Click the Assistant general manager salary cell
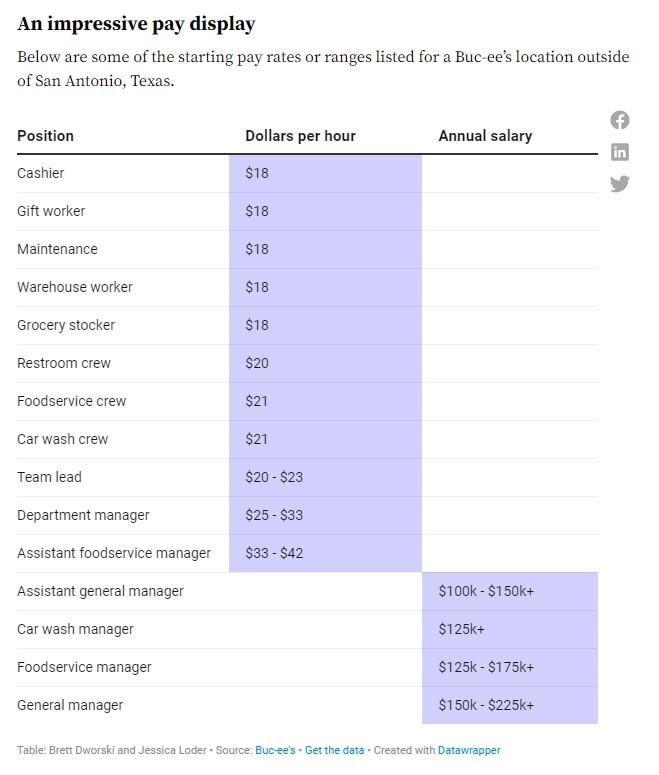 tap(486, 591)
